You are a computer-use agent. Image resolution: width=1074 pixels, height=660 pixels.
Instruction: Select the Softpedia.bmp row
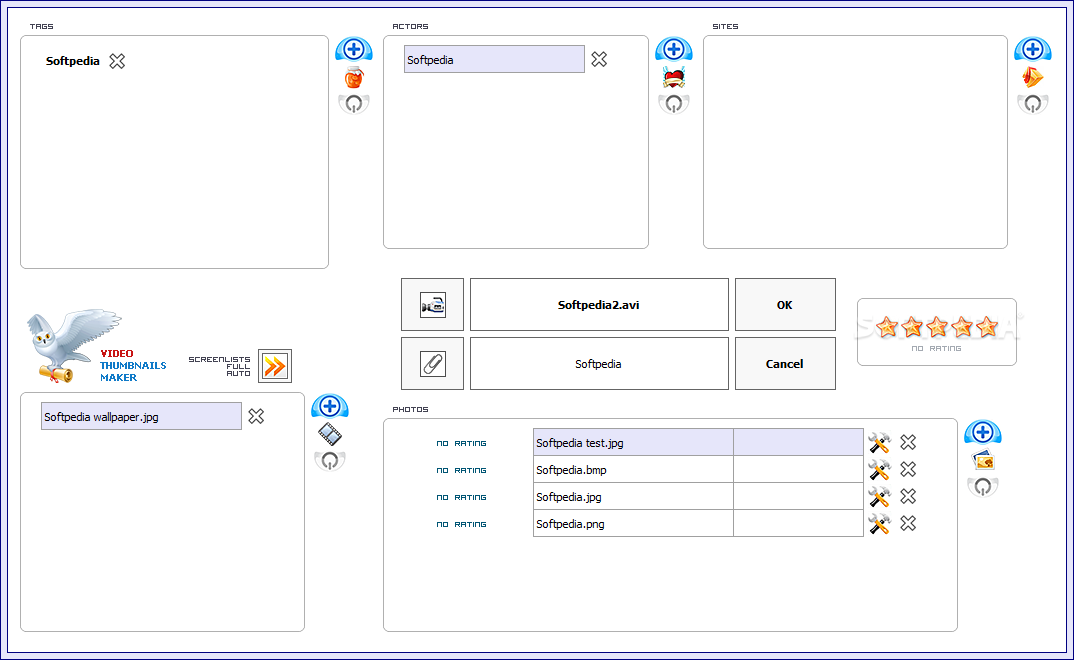pyautogui.click(x=698, y=469)
